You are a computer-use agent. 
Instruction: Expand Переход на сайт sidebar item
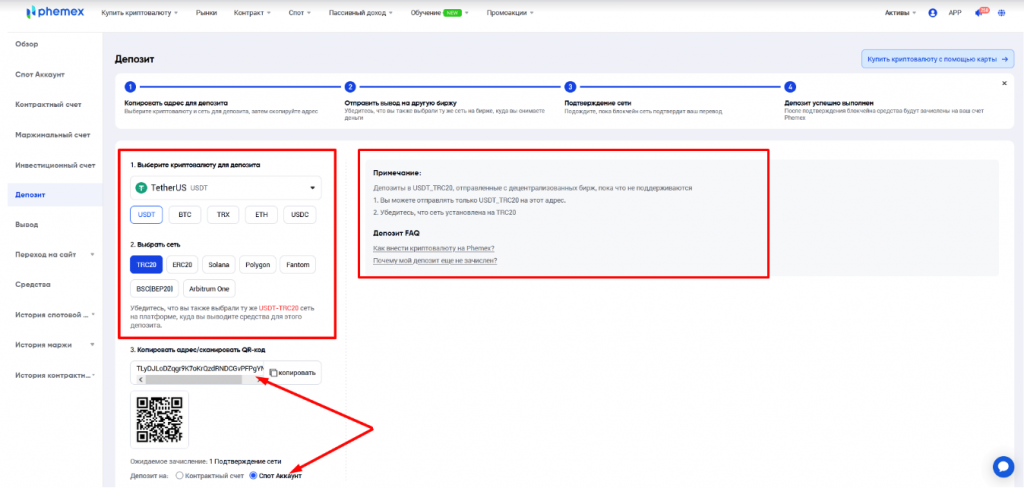[55, 254]
